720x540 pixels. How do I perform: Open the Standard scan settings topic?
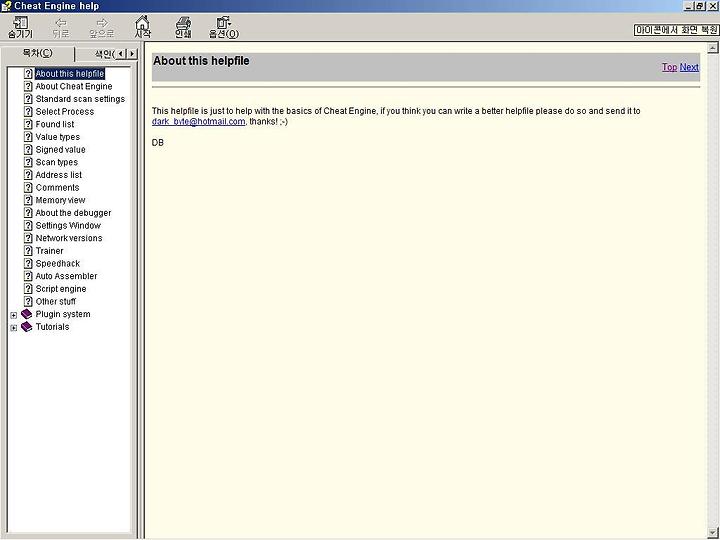coord(80,99)
